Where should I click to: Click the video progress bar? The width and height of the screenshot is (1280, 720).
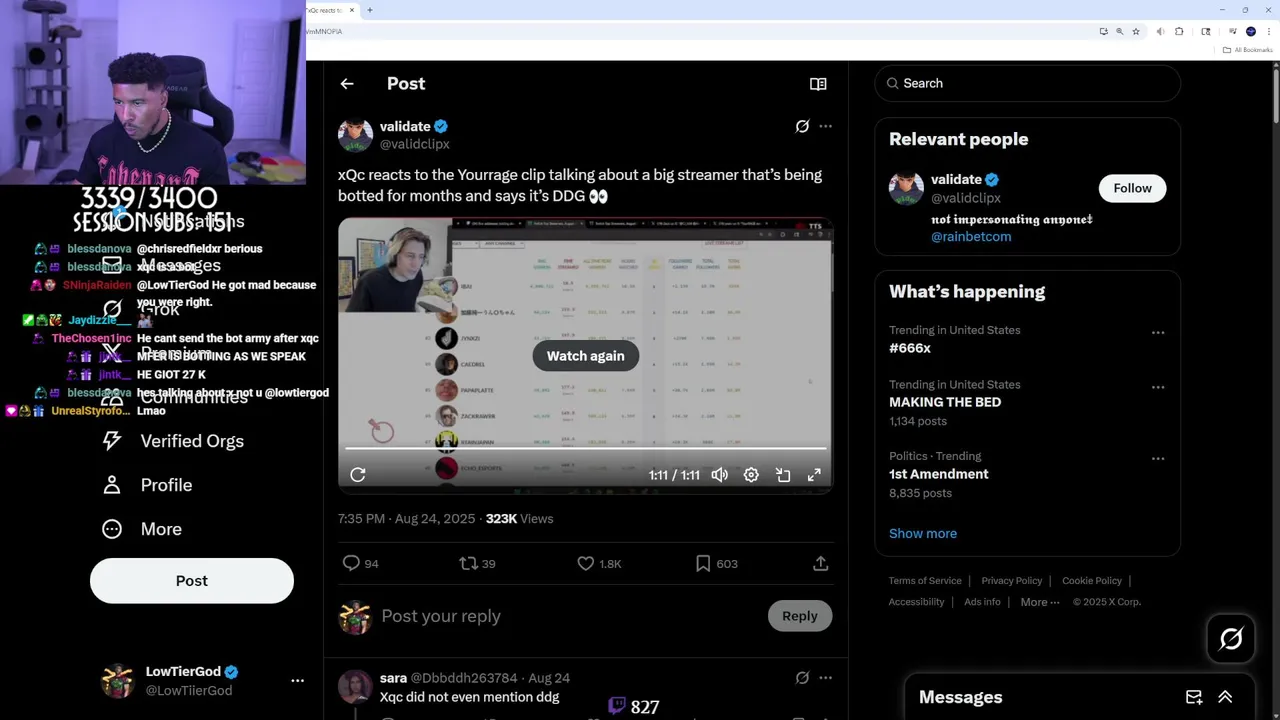(586, 450)
